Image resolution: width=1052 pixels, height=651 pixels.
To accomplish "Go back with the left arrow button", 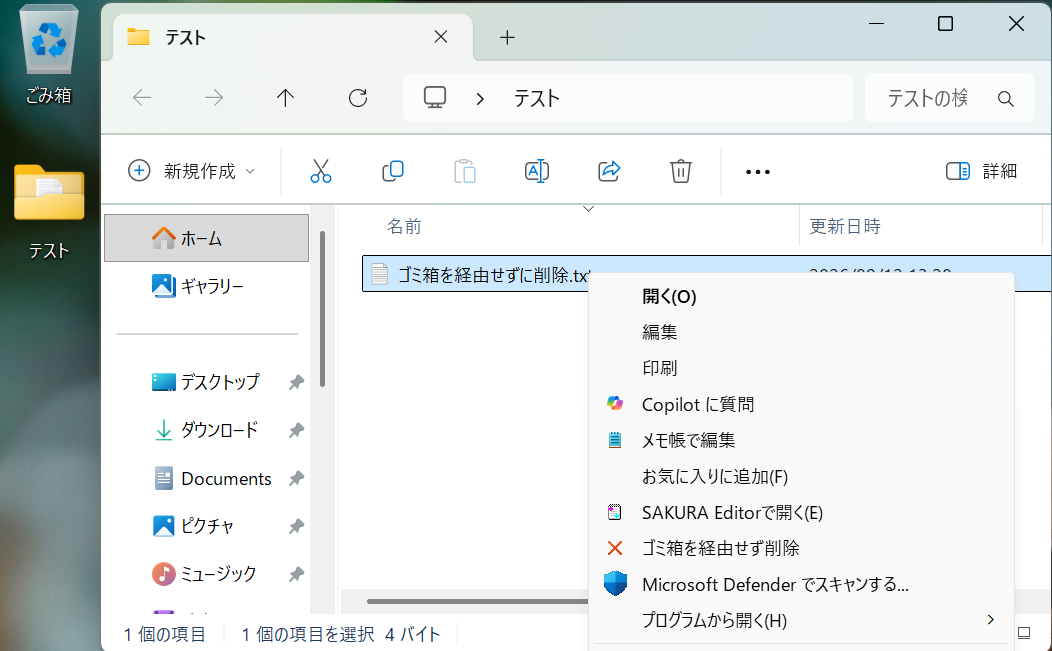I will click(x=142, y=98).
